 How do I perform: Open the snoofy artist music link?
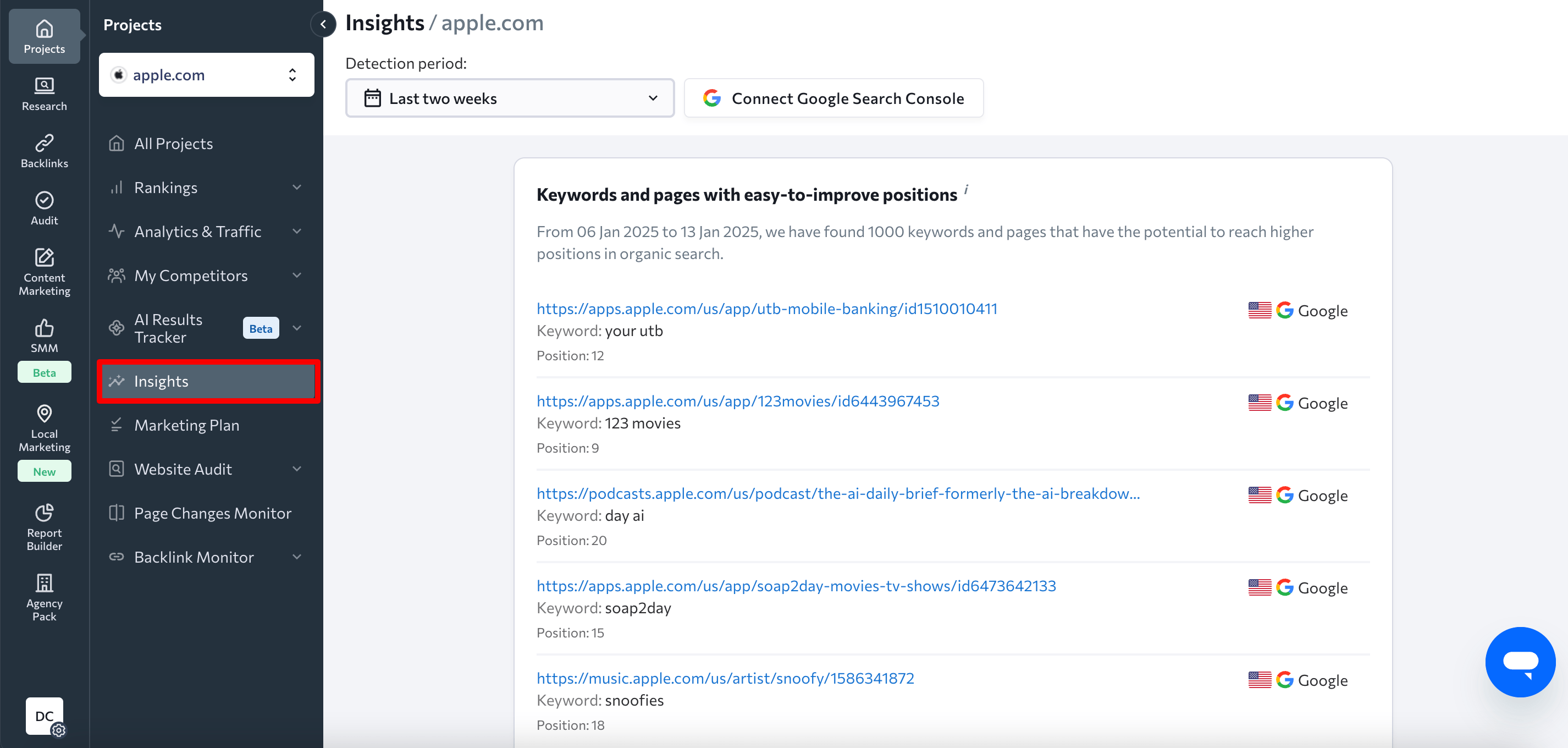725,678
